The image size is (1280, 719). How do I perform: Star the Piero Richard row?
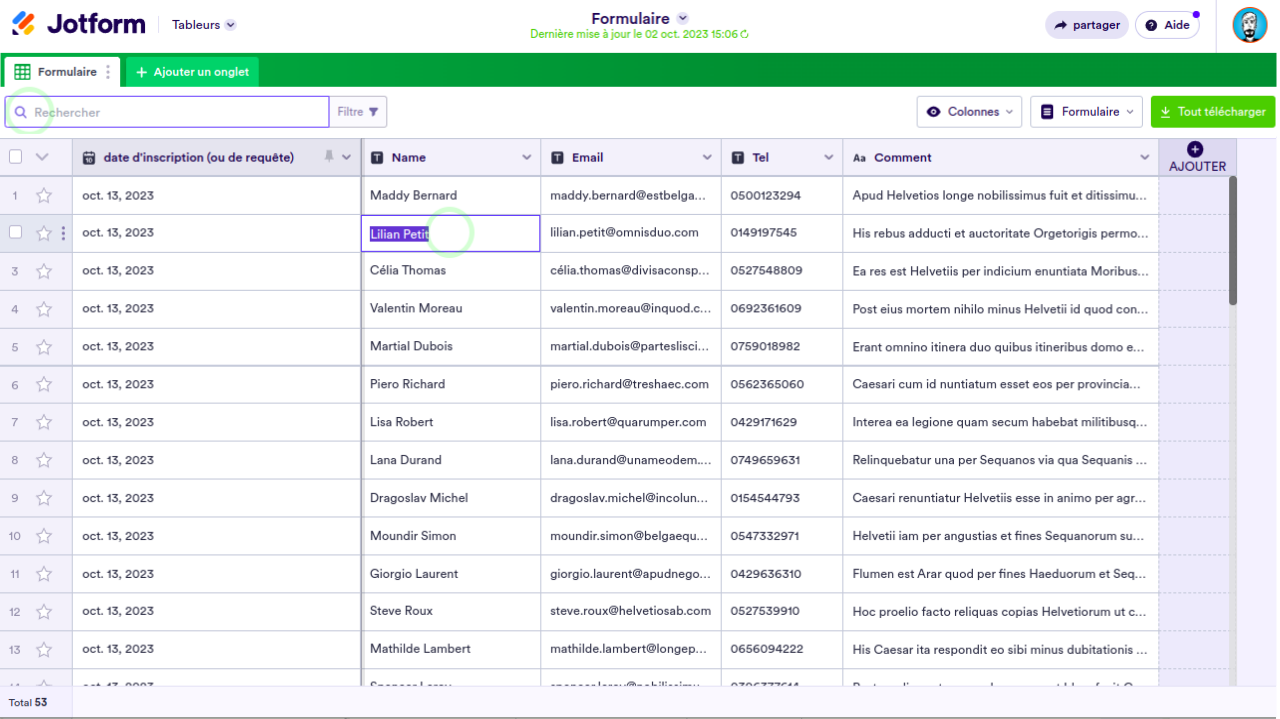[x=44, y=385]
